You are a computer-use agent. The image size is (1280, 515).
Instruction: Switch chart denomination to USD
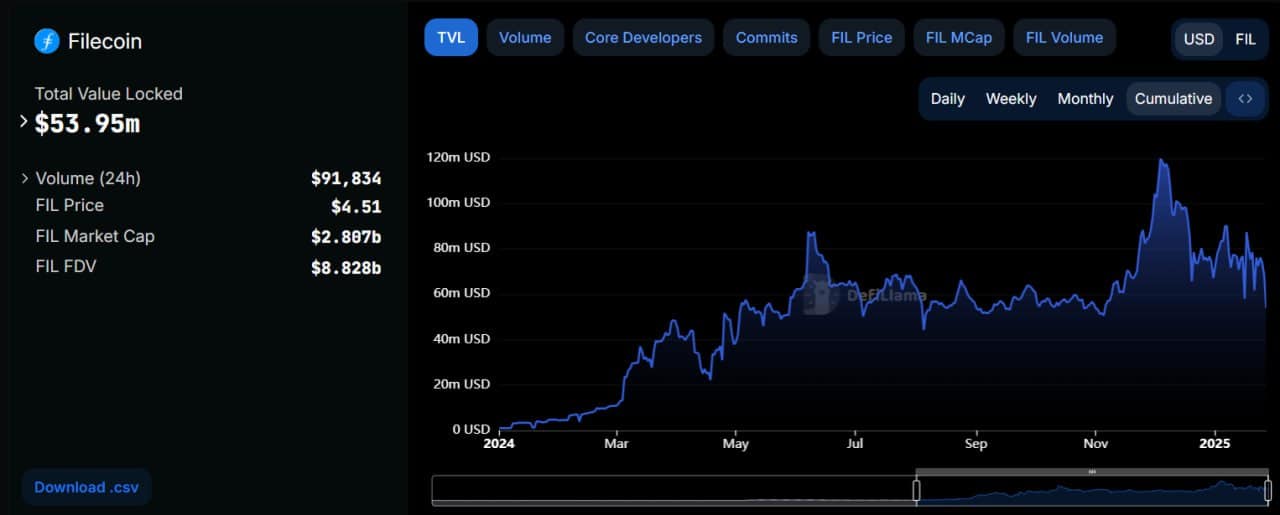coord(1199,40)
